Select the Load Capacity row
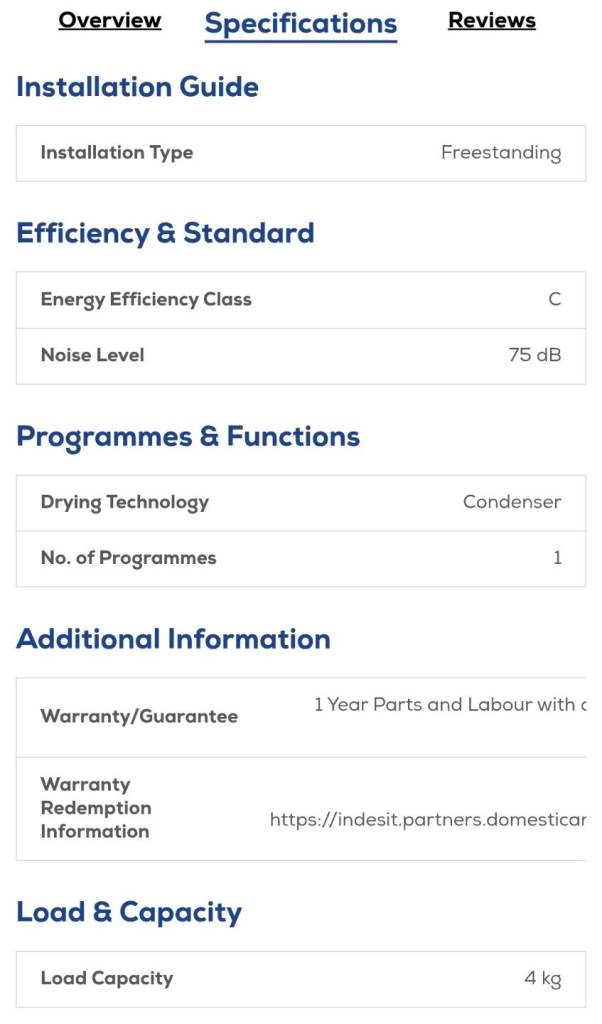 coord(300,978)
